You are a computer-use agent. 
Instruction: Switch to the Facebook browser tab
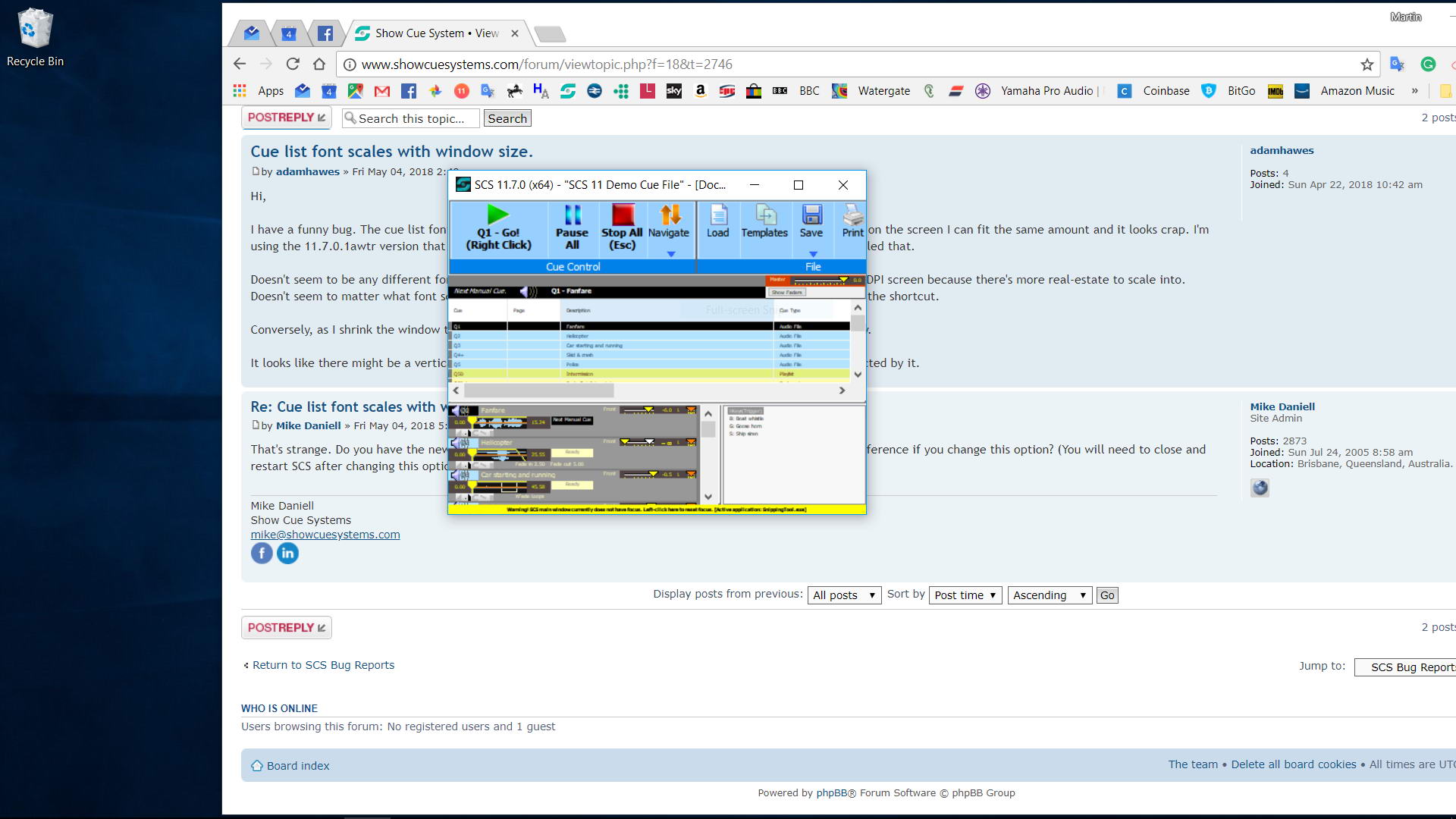(x=325, y=33)
